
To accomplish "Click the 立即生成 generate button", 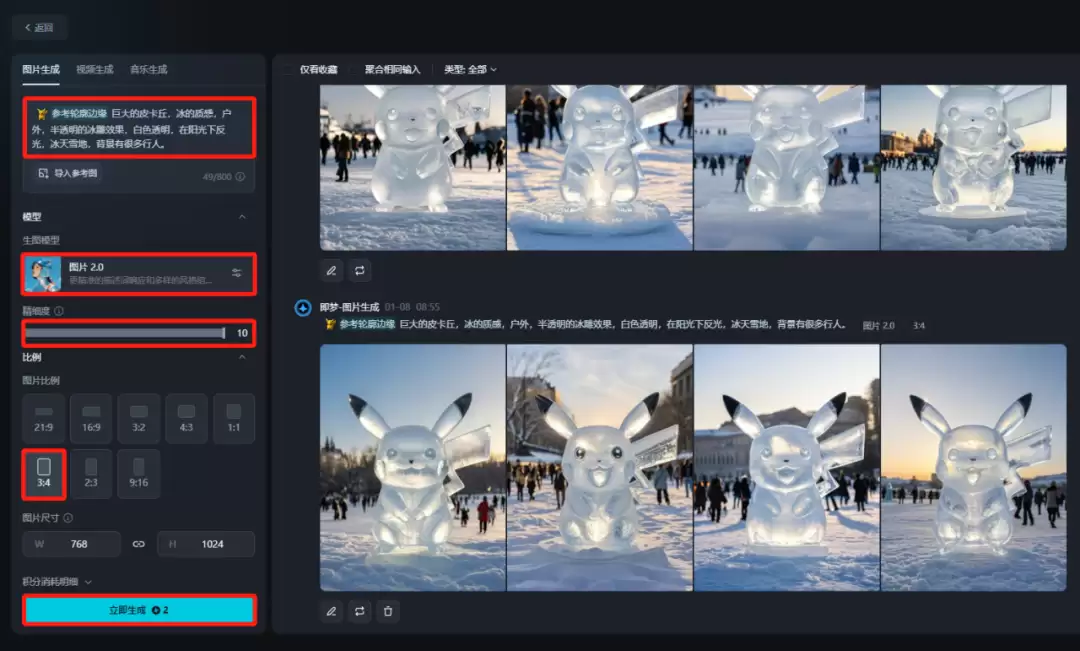I will (138, 610).
